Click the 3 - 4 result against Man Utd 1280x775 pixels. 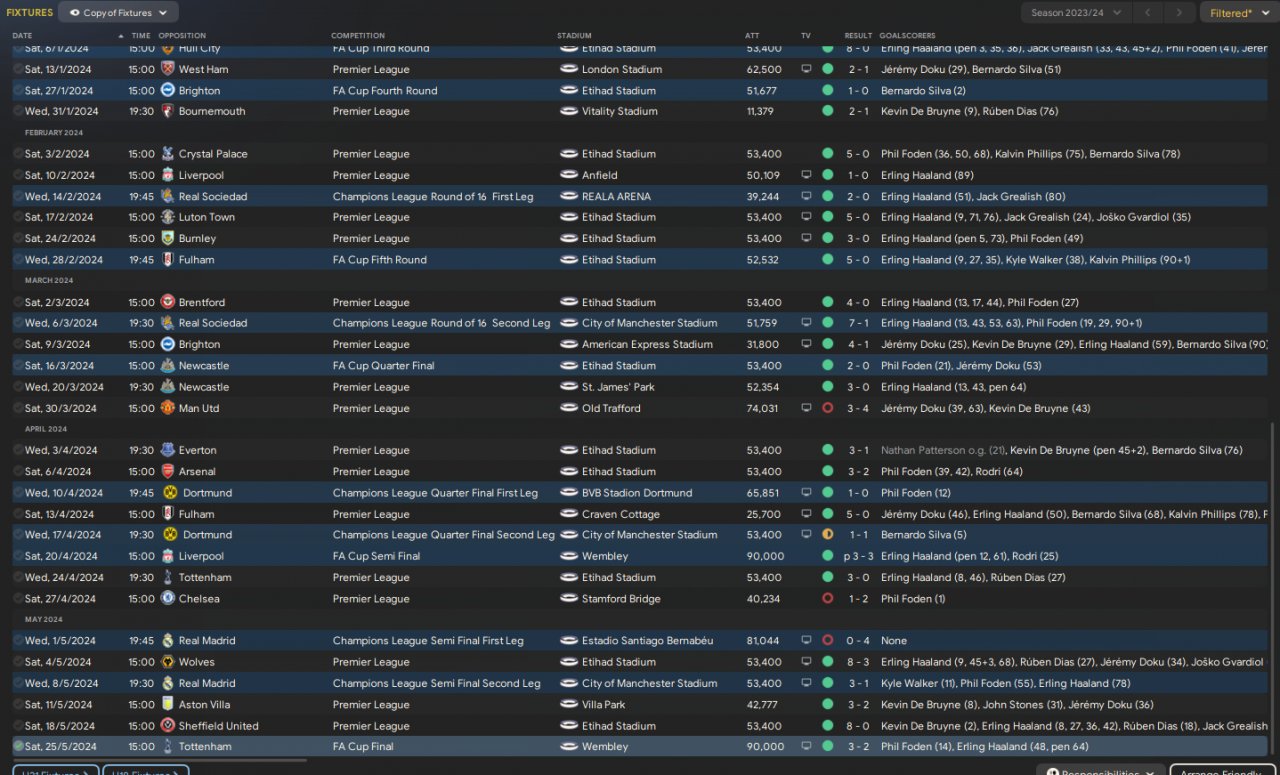(858, 408)
